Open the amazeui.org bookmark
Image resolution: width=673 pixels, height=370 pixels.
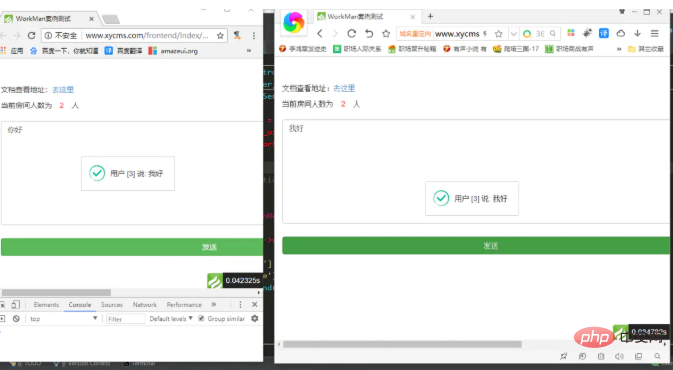tap(173, 51)
